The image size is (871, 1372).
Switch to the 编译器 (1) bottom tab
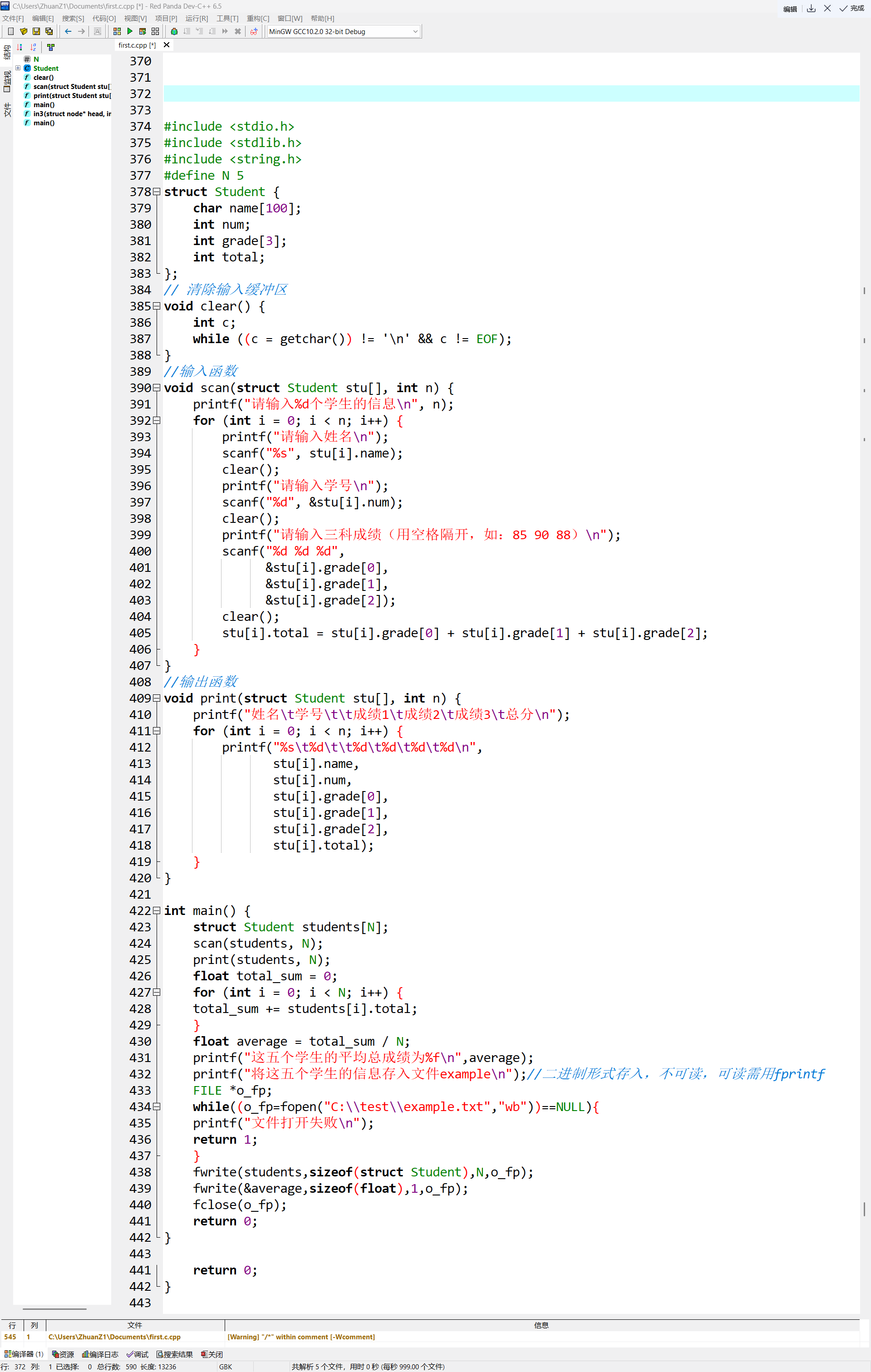point(24,1354)
